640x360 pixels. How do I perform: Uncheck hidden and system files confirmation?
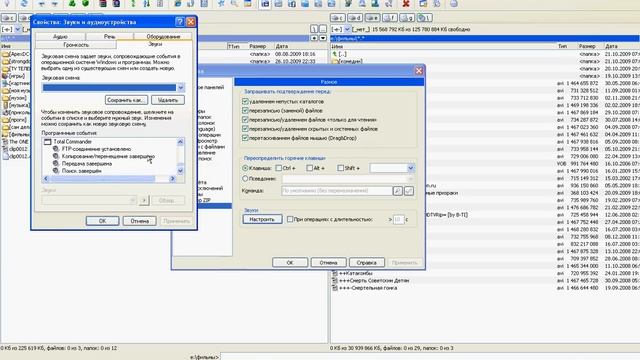(x=245, y=129)
